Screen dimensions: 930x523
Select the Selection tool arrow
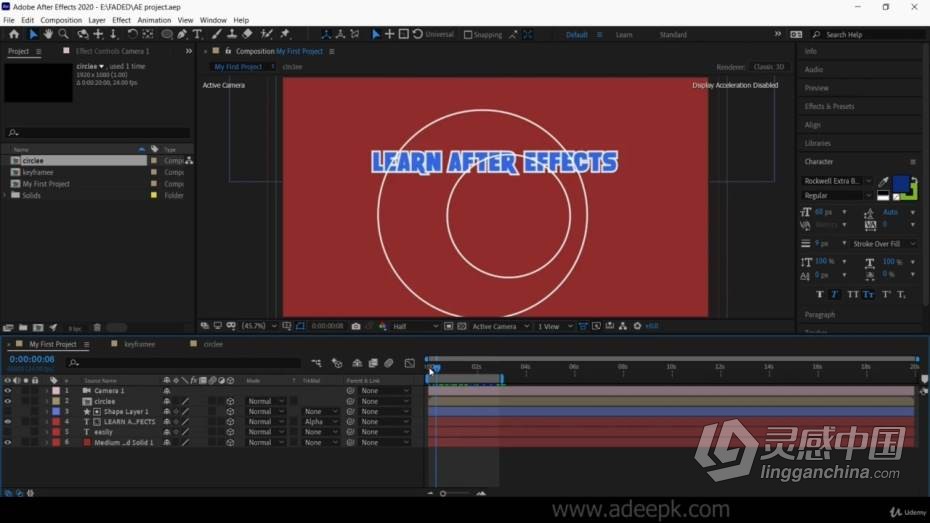pyautogui.click(x=33, y=34)
